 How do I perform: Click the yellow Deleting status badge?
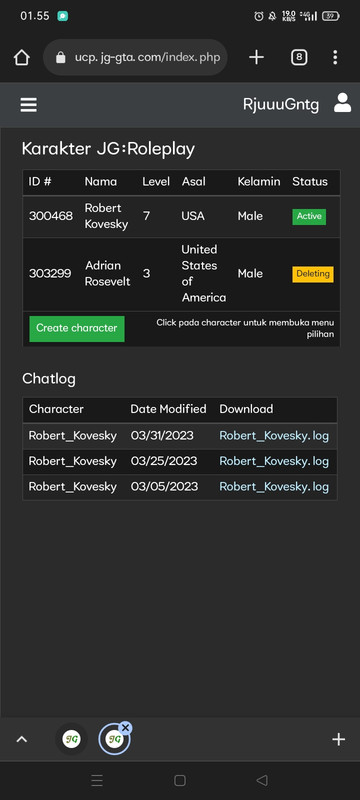coord(313,274)
